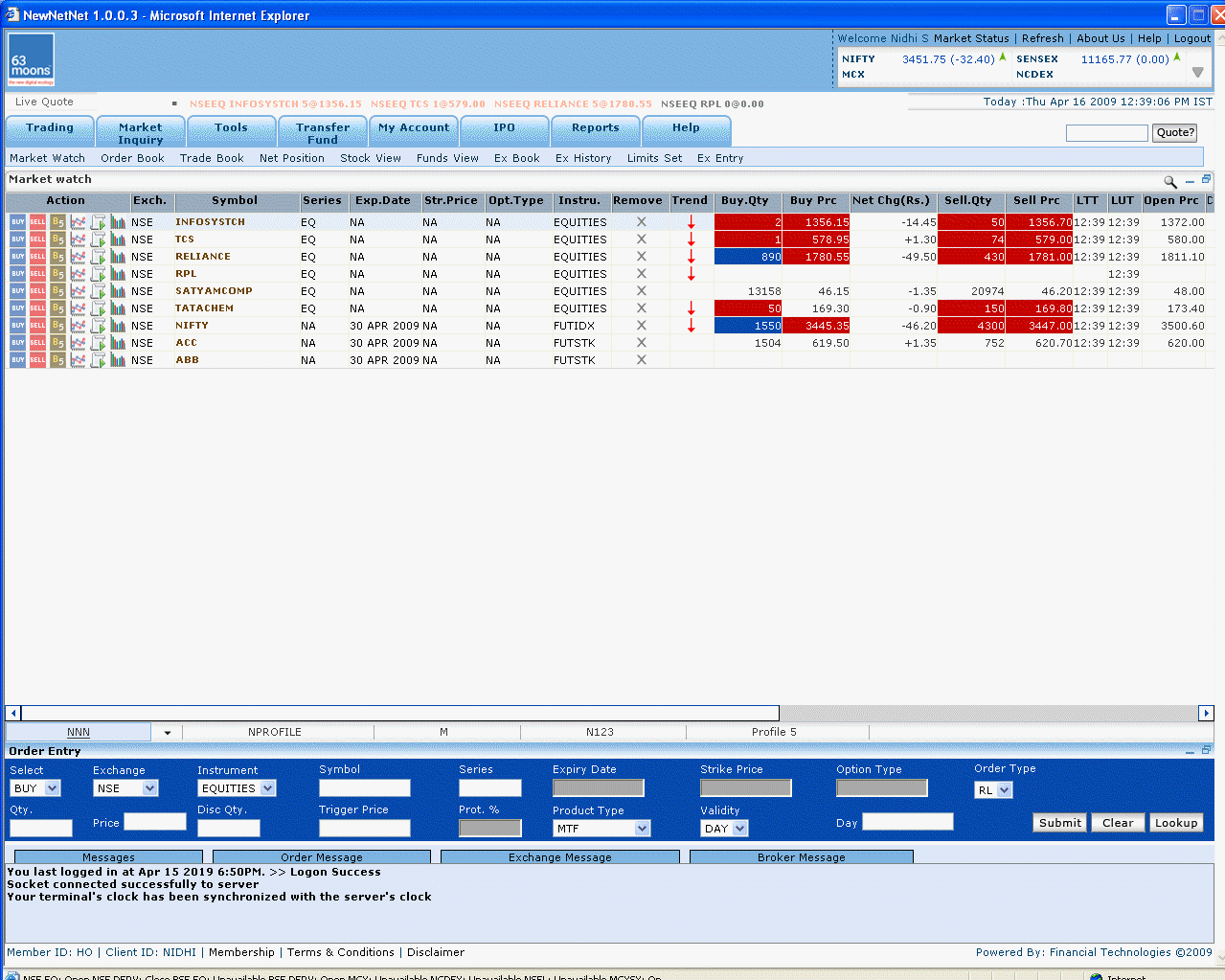Image resolution: width=1225 pixels, height=980 pixels.
Task: Click scroll-with-arrow icon for NIFTY row
Action: (98, 326)
